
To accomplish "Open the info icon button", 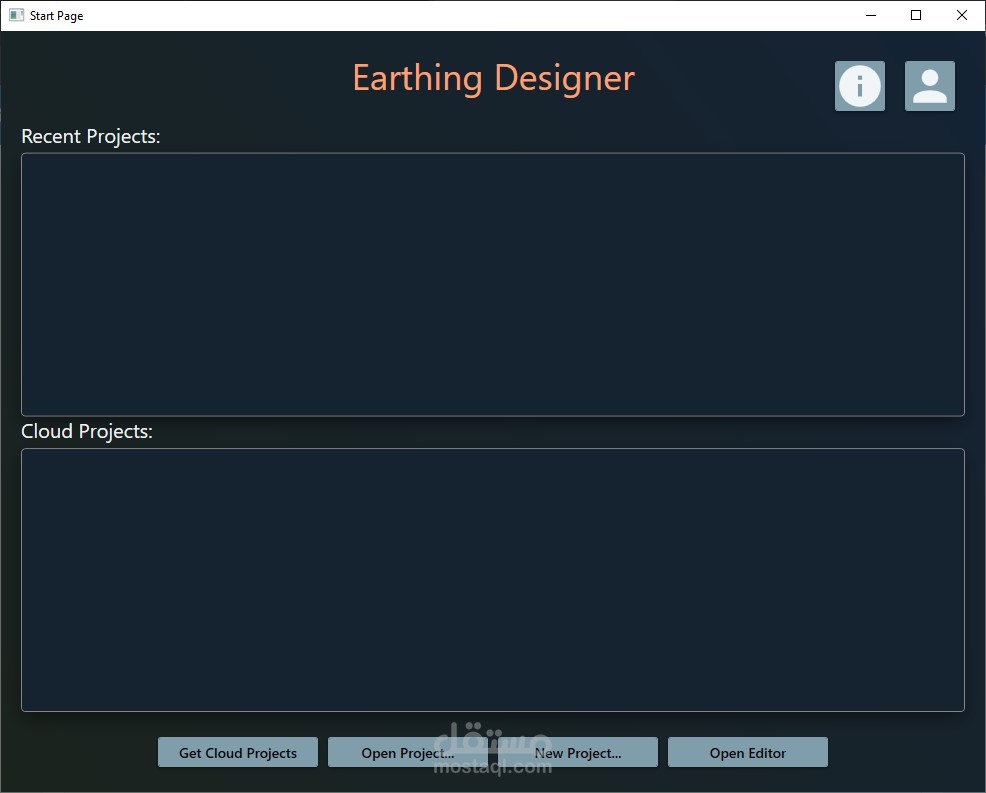I will click(x=860, y=86).
